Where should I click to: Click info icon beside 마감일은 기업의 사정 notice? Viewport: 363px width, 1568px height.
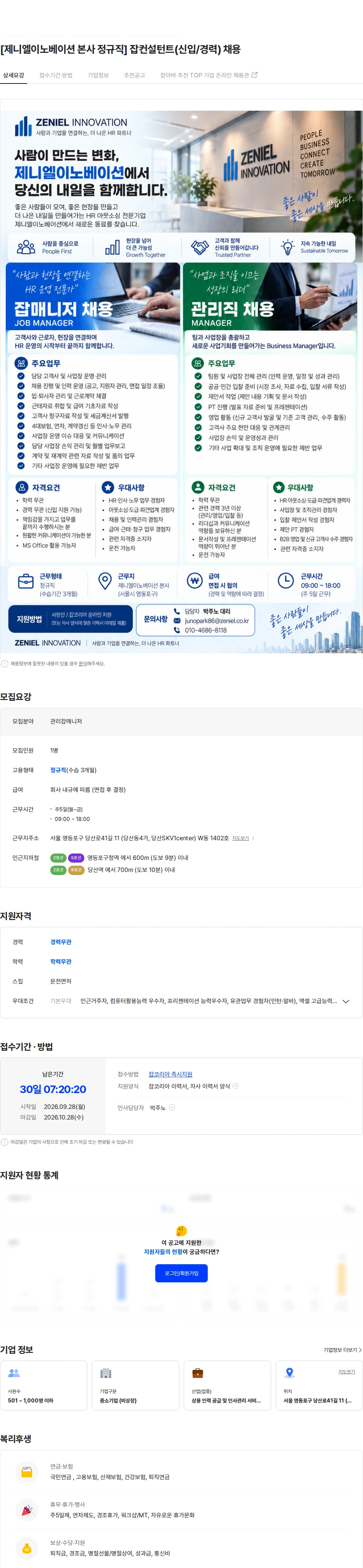[5, 1142]
